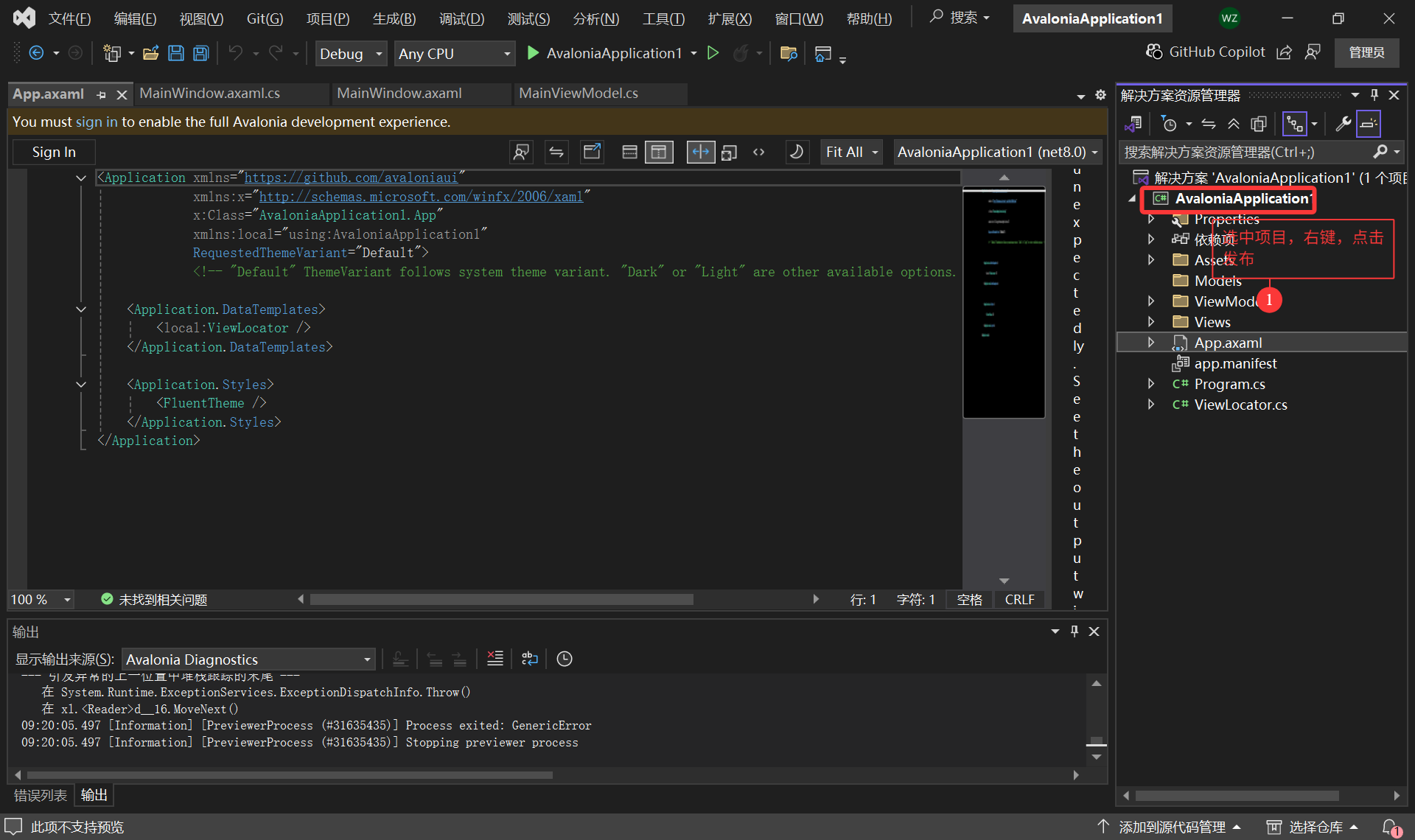Expand the Views folder in Solution Explorer
This screenshot has height=840, width=1415.
pos(1151,322)
